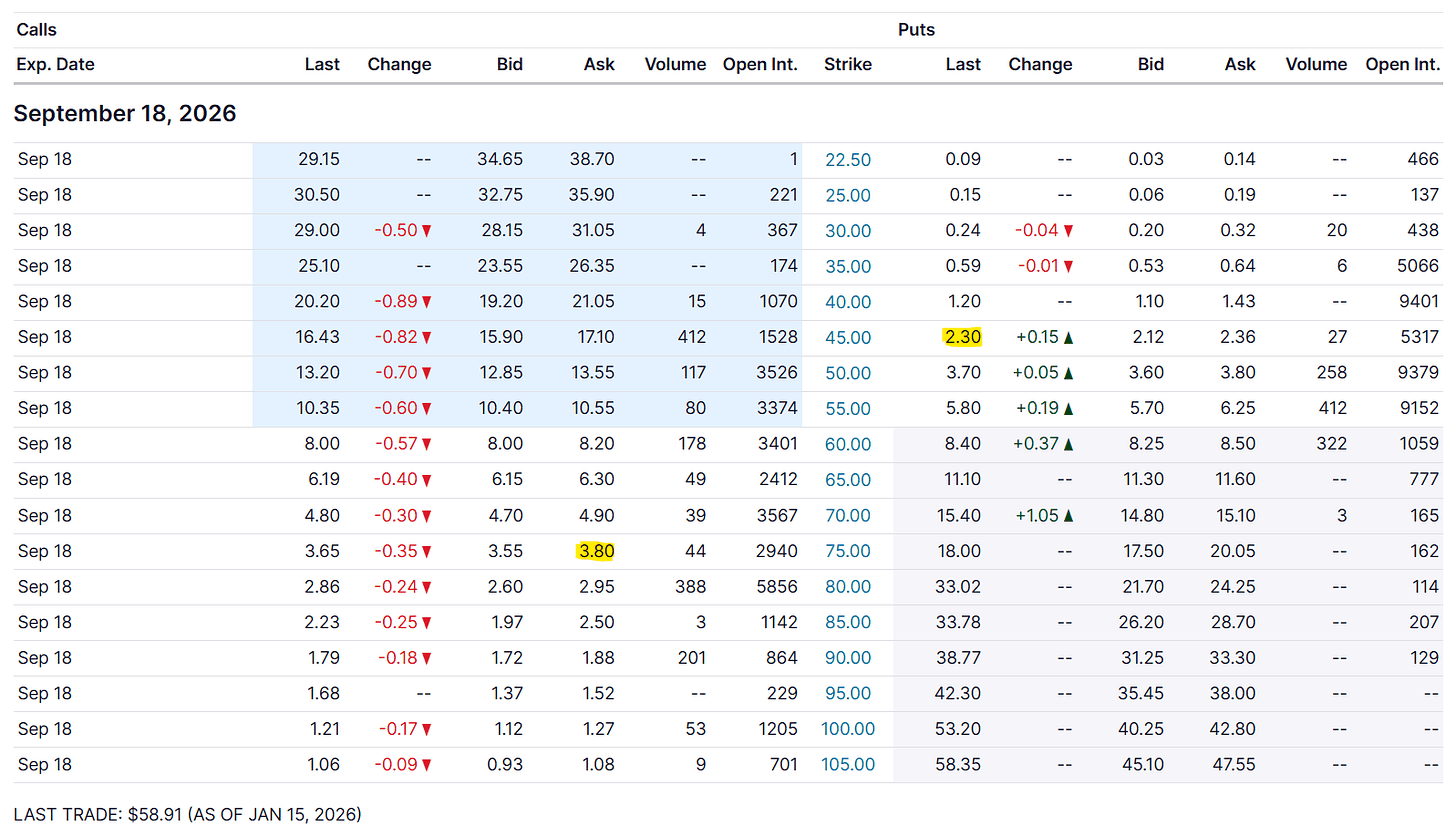
Task: Click call open interest 5856 cell
Action: pyautogui.click(x=777, y=587)
